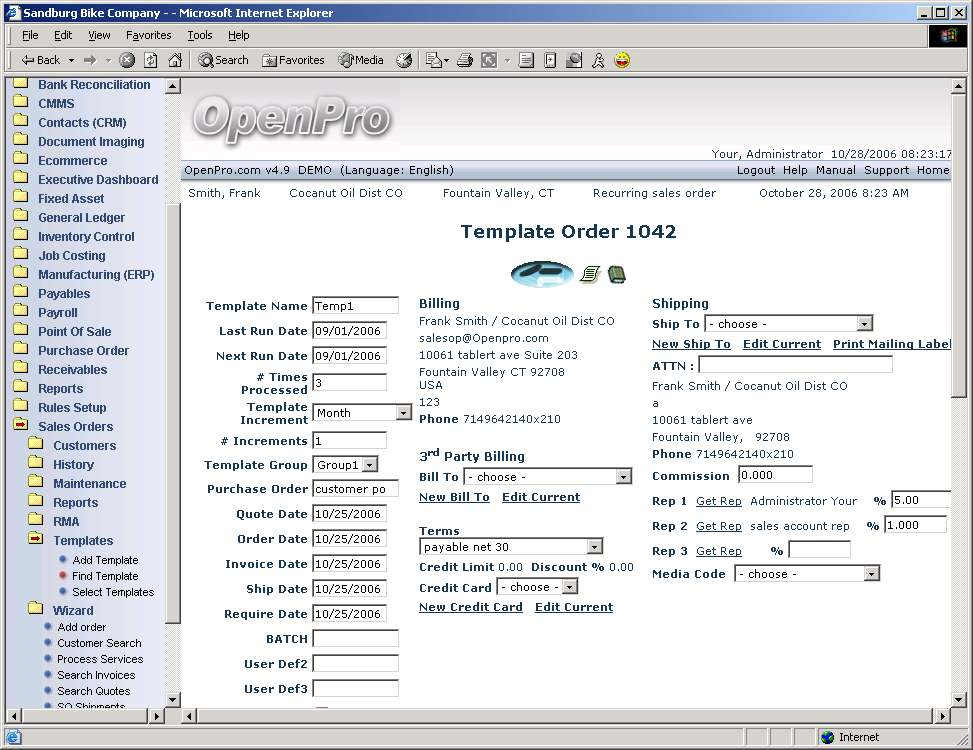
Task: Open the Template Increment dropdown
Action: tap(403, 413)
